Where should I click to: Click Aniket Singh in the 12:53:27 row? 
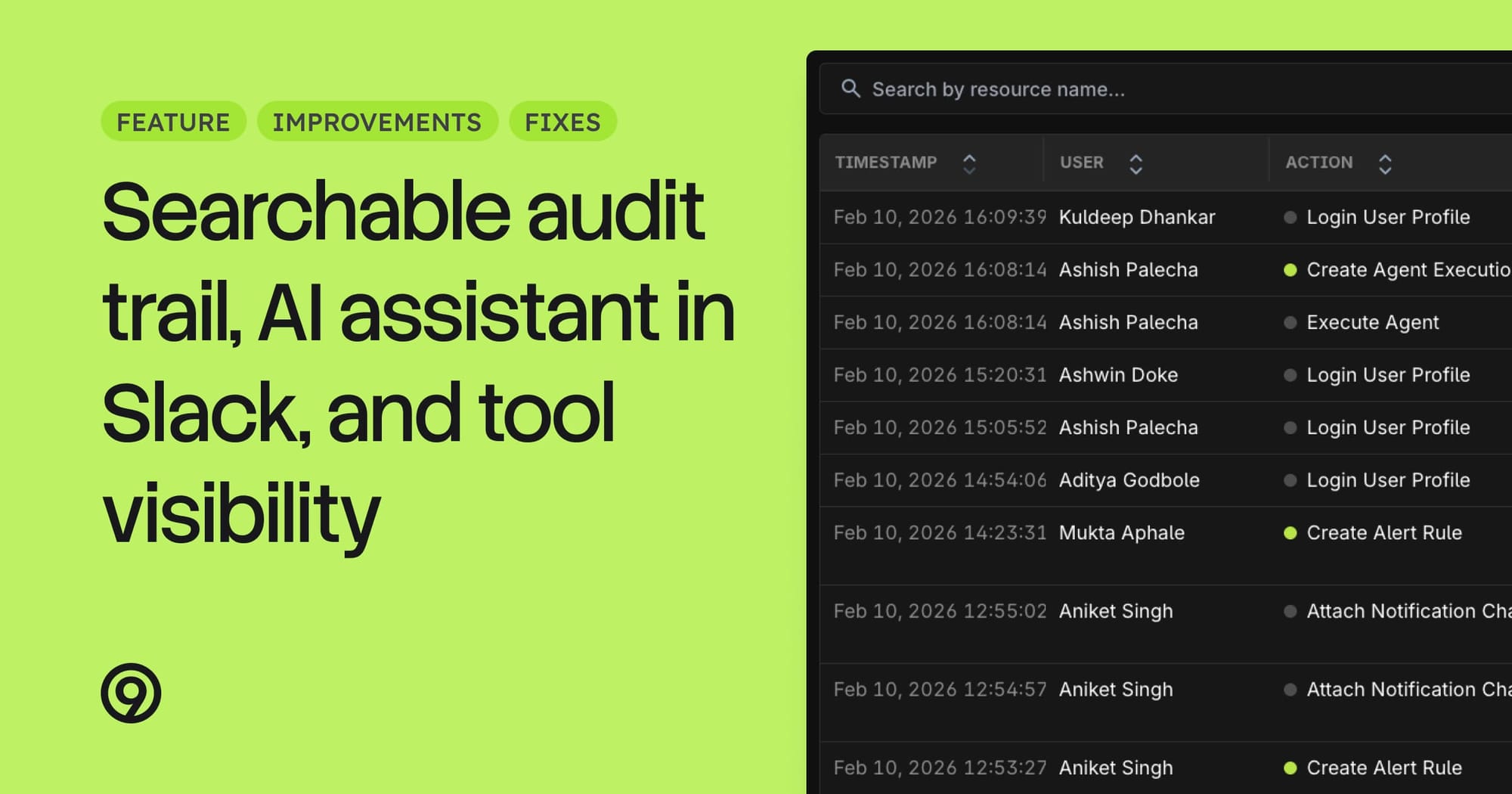[x=1116, y=768]
